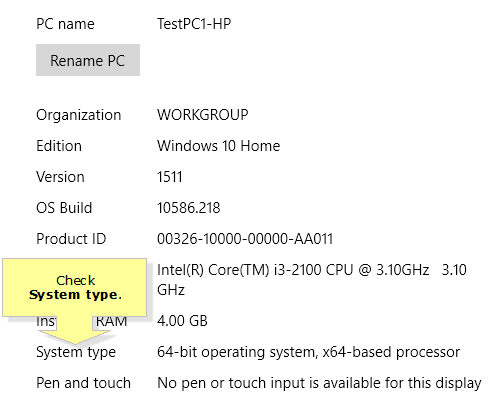Click the 4.00 GB RAM value
The width and height of the screenshot is (504, 400).
pos(182,321)
